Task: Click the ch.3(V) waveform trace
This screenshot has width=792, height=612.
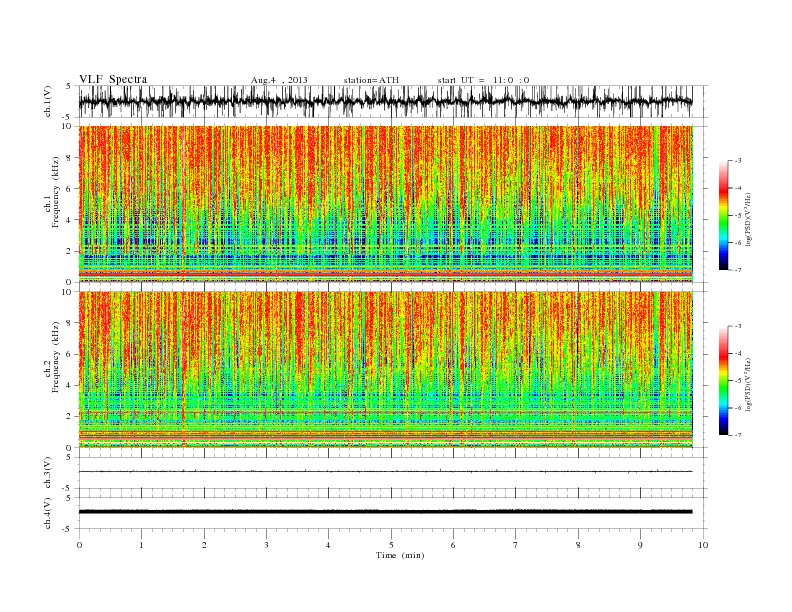Action: (385, 472)
